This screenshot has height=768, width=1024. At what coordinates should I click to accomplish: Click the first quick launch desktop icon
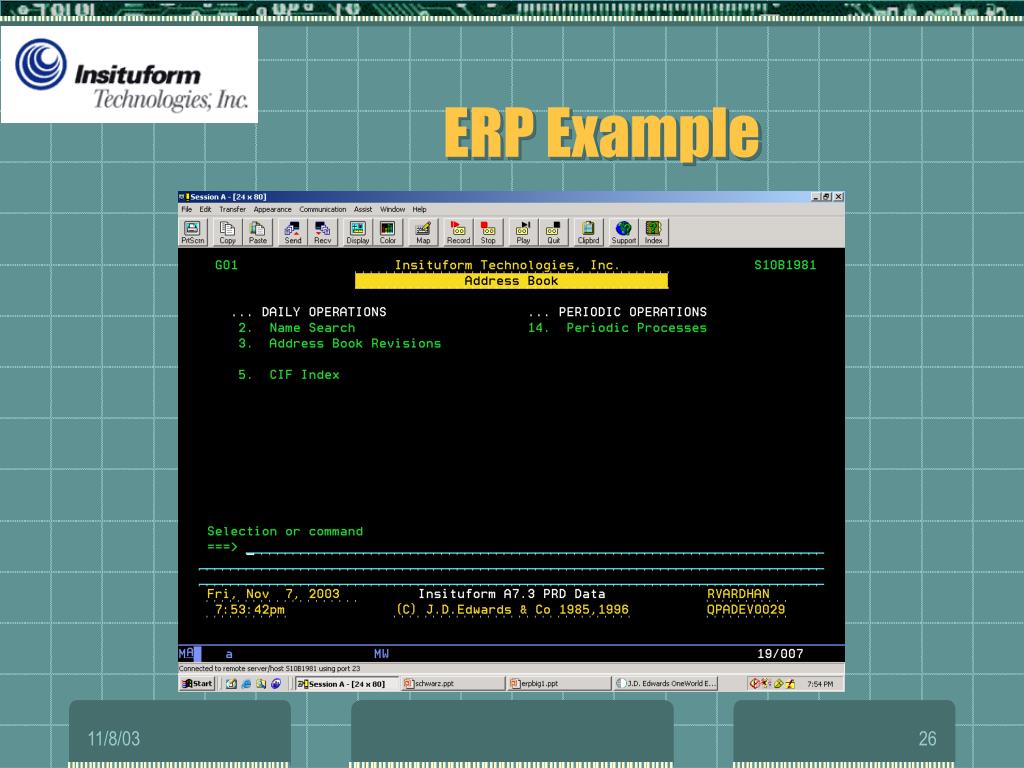coord(231,684)
